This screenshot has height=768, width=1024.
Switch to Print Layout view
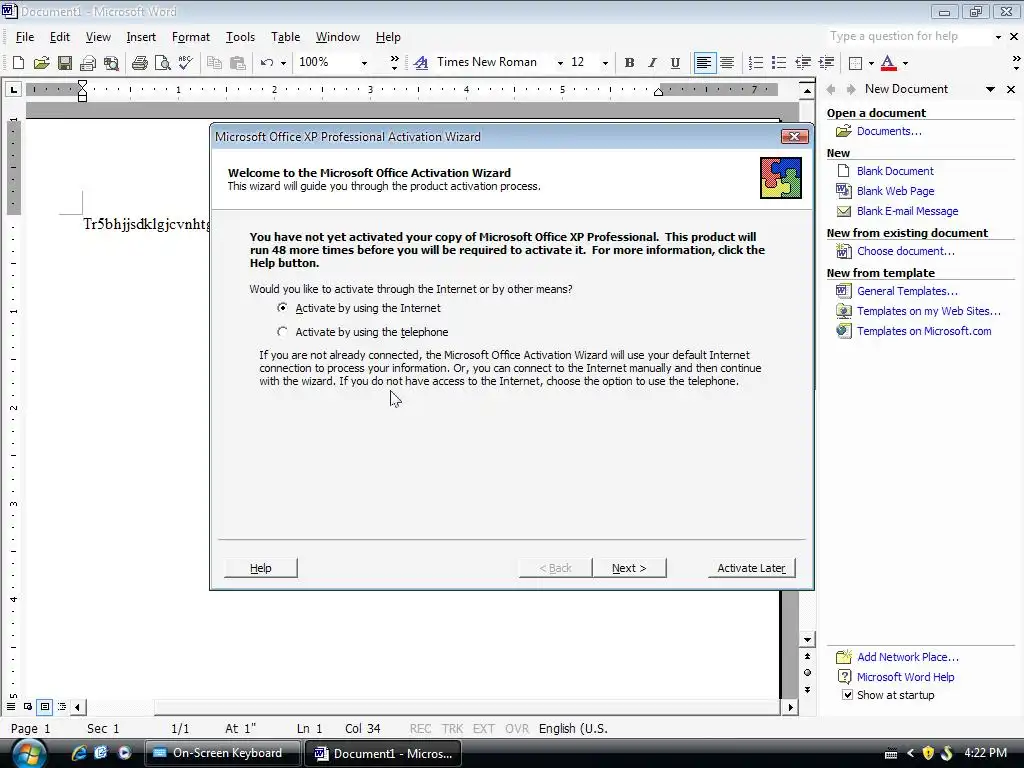(x=44, y=707)
